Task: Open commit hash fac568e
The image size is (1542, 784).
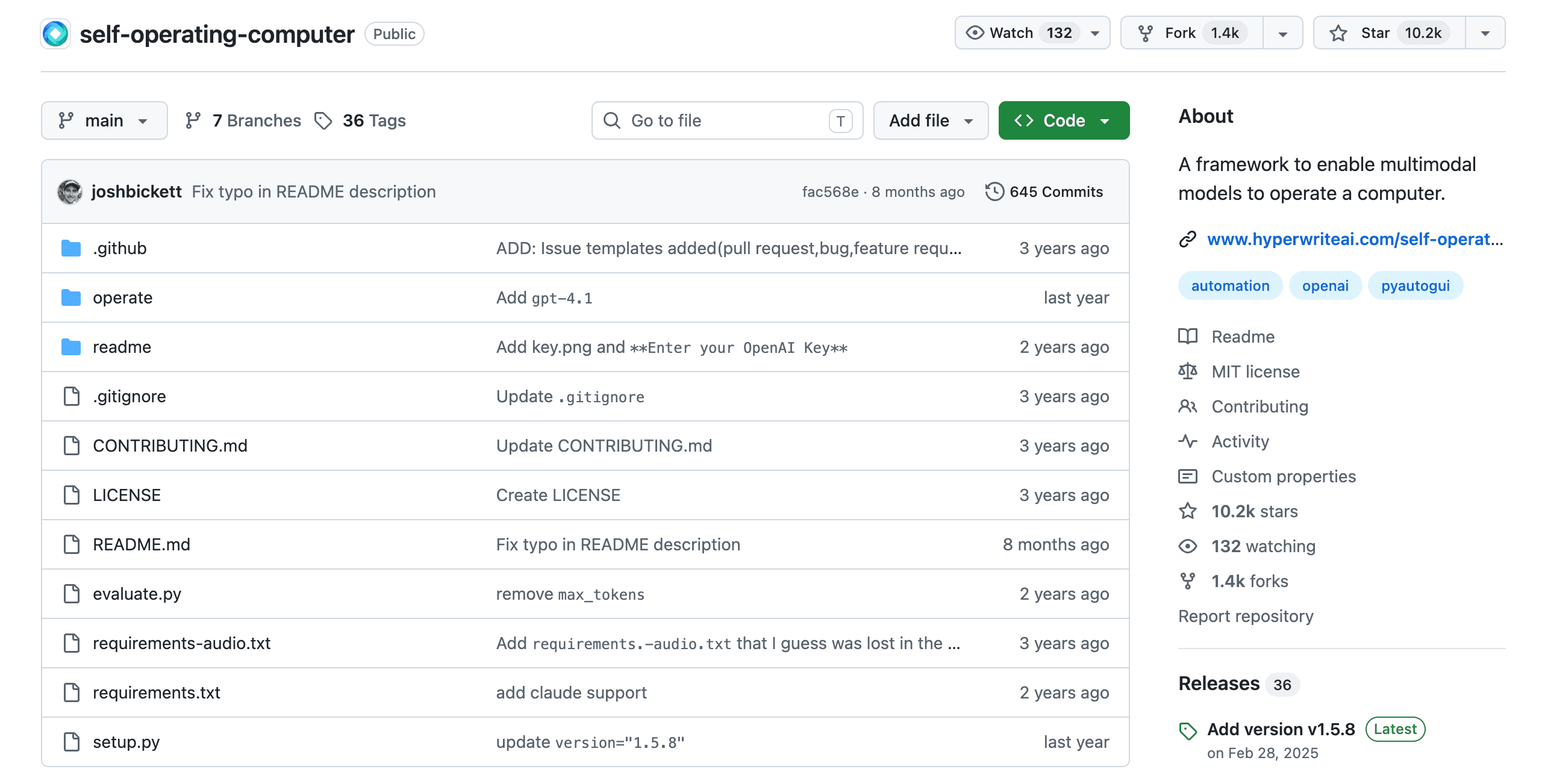Action: 830,191
